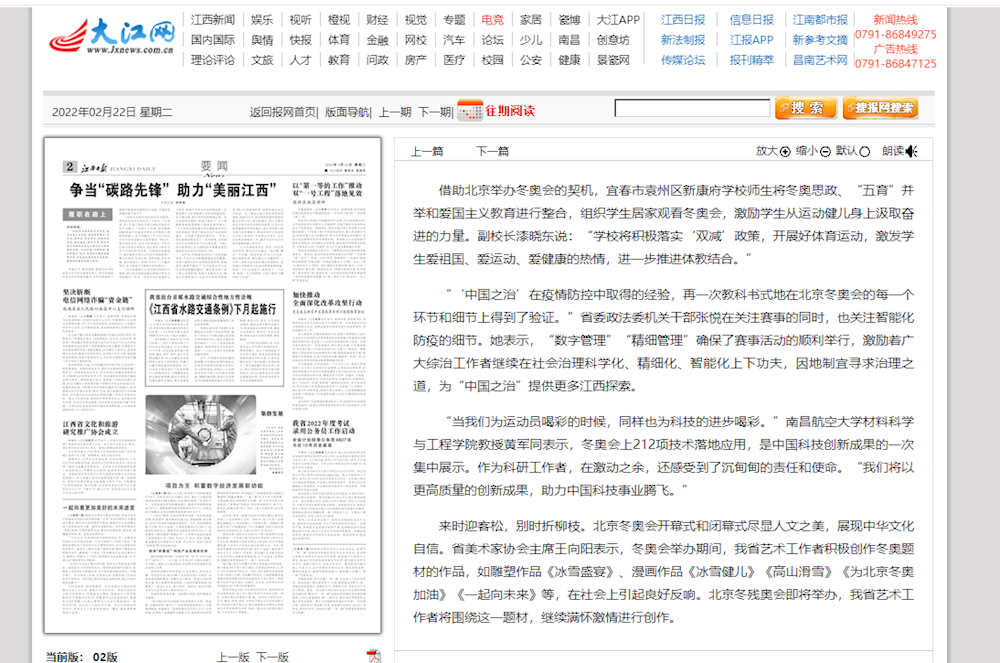Open the 电竞 nav menu item
This screenshot has height=663, width=1000.
click(492, 19)
